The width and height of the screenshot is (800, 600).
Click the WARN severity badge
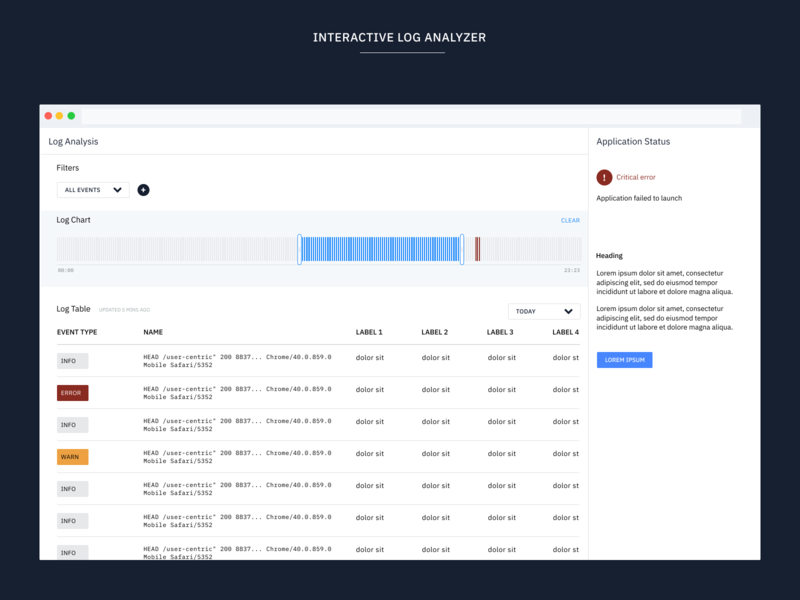click(x=72, y=457)
